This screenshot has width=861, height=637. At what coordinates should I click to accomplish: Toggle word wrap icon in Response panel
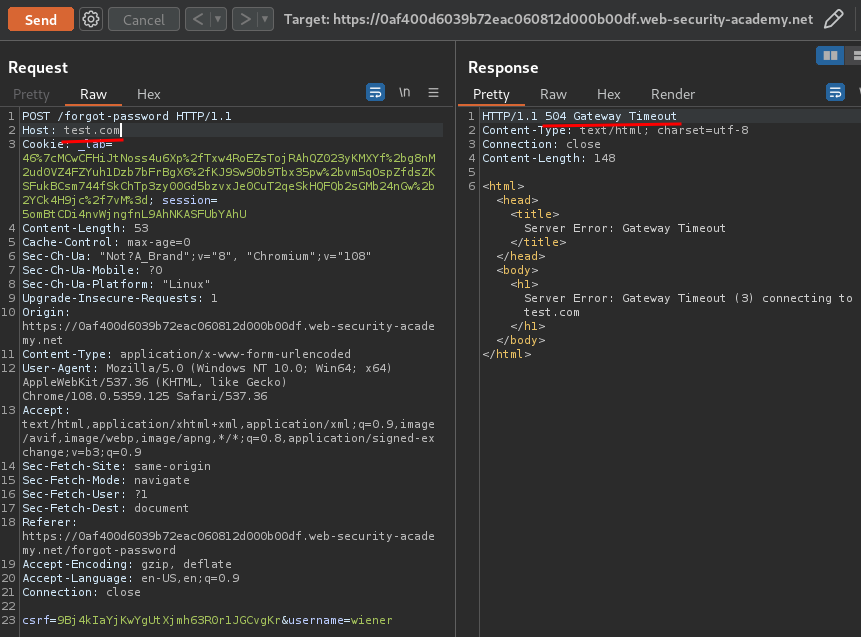(835, 92)
